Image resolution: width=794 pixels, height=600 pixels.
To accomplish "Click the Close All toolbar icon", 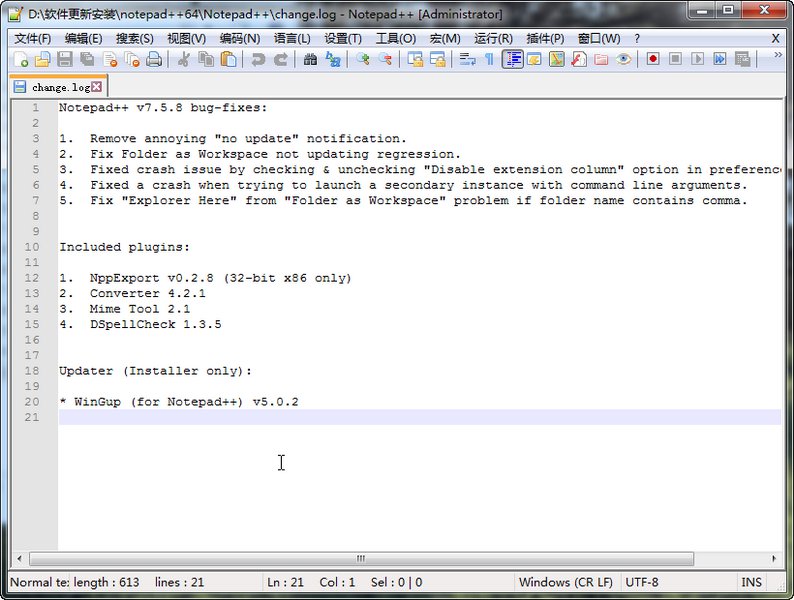I will [132, 59].
